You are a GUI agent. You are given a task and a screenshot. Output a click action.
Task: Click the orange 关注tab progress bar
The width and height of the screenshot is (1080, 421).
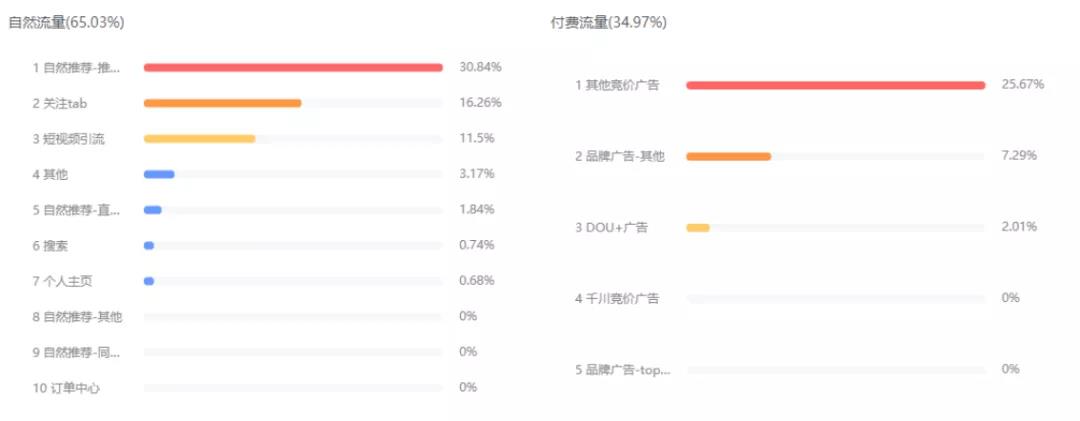pyautogui.click(x=222, y=103)
